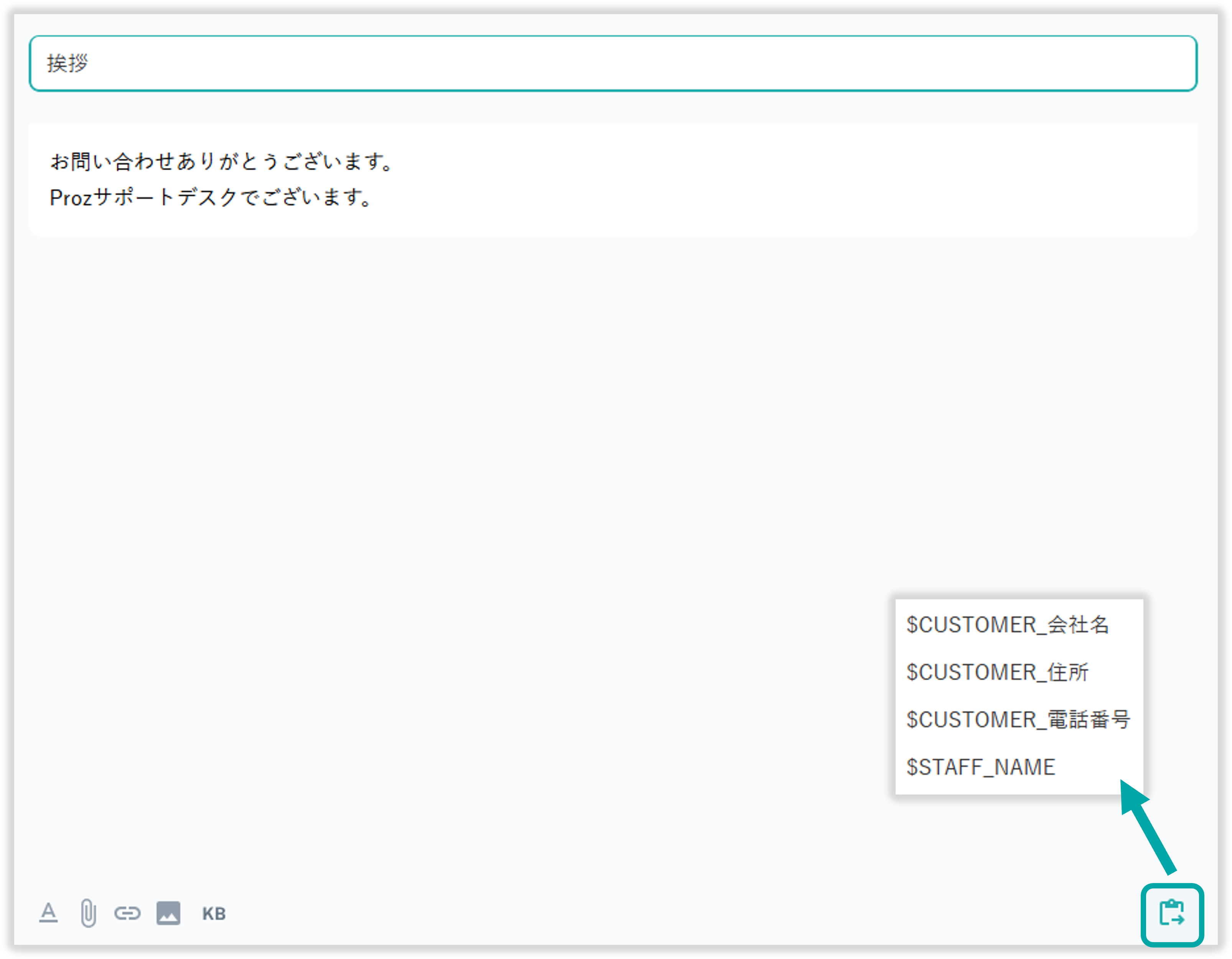This screenshot has width=1232, height=959.
Task: Click the second line Prozサポートデスクでございます
Action: pyautogui.click(x=211, y=197)
